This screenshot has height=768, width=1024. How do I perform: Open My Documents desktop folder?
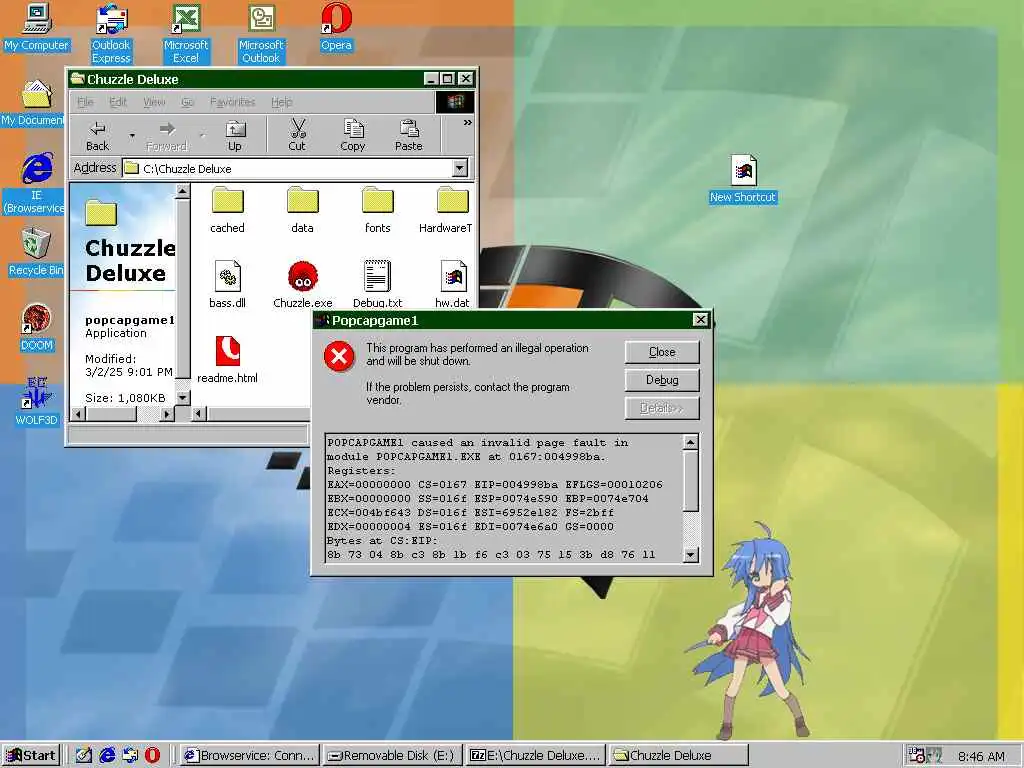point(34,103)
